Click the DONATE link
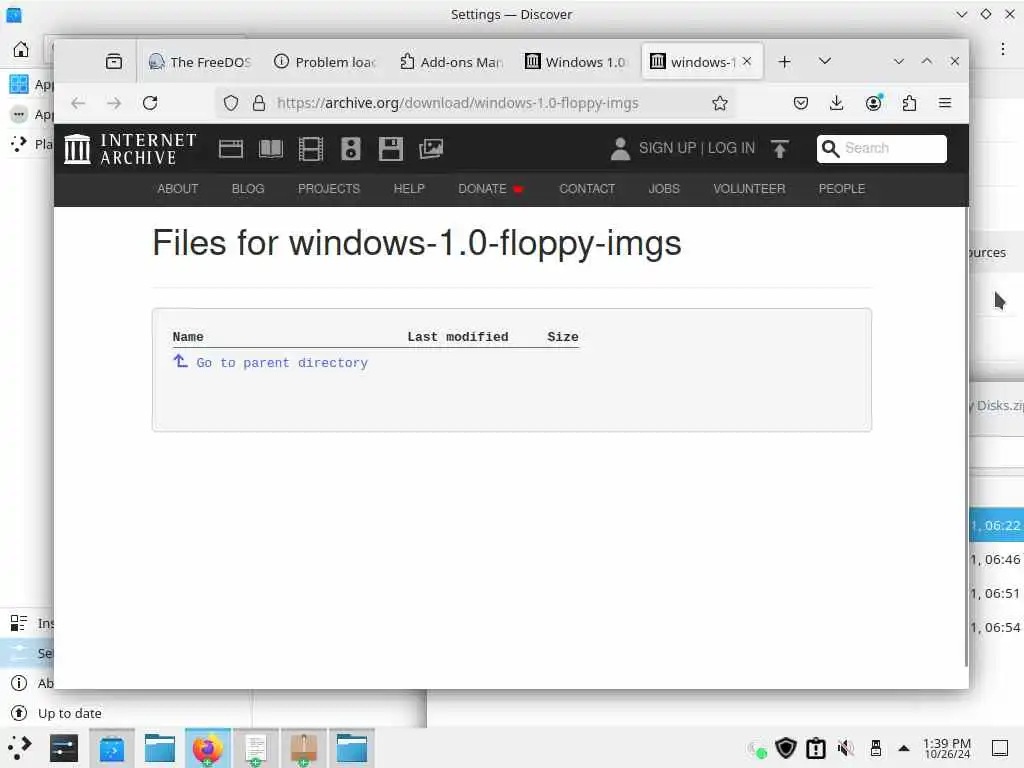This screenshot has width=1024, height=768. tap(490, 189)
